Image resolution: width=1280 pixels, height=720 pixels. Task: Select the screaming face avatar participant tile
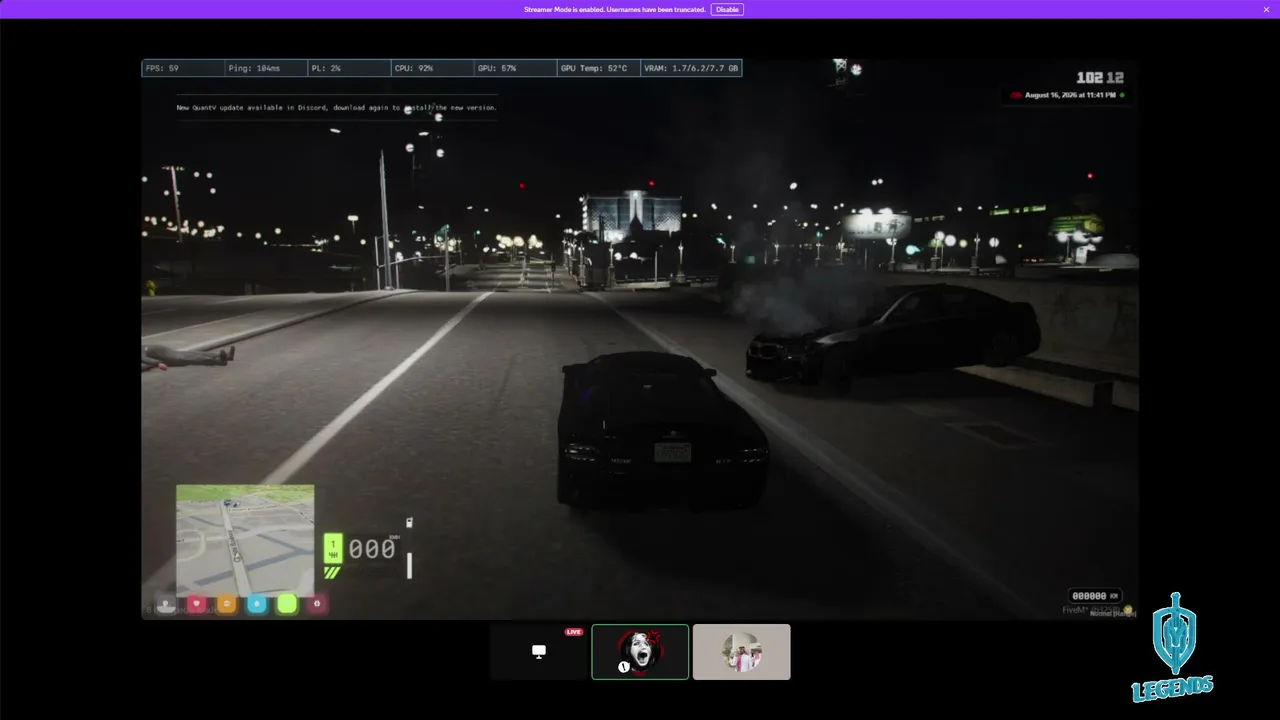[640, 652]
